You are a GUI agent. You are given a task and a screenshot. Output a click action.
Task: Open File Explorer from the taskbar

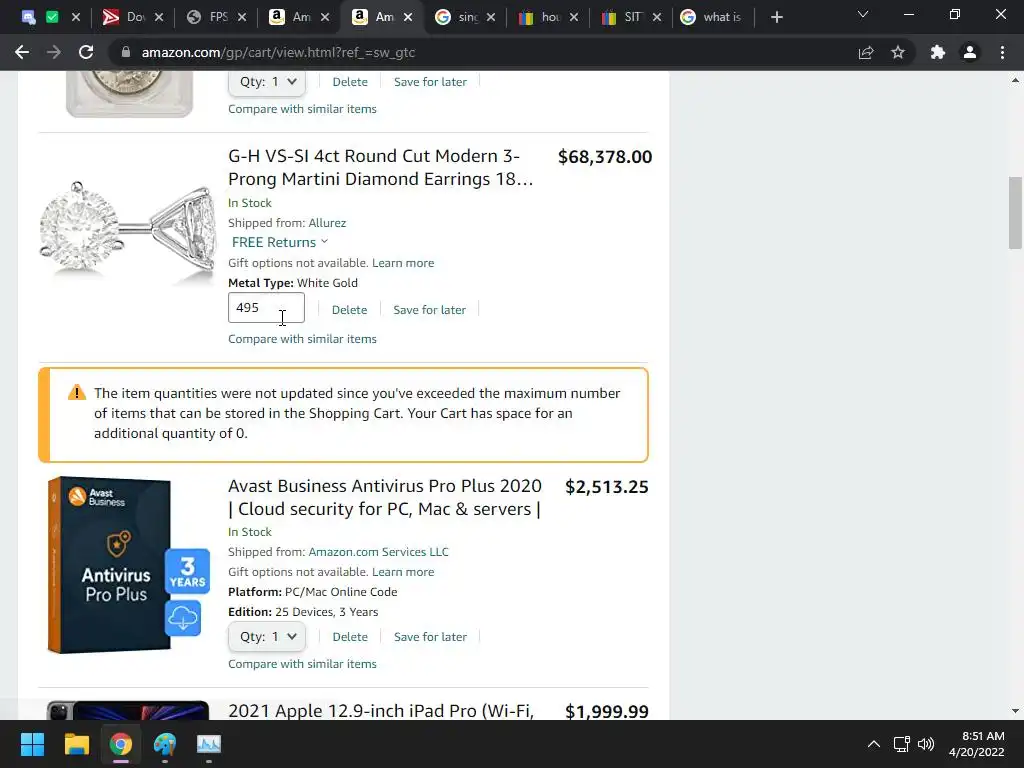(x=76, y=744)
